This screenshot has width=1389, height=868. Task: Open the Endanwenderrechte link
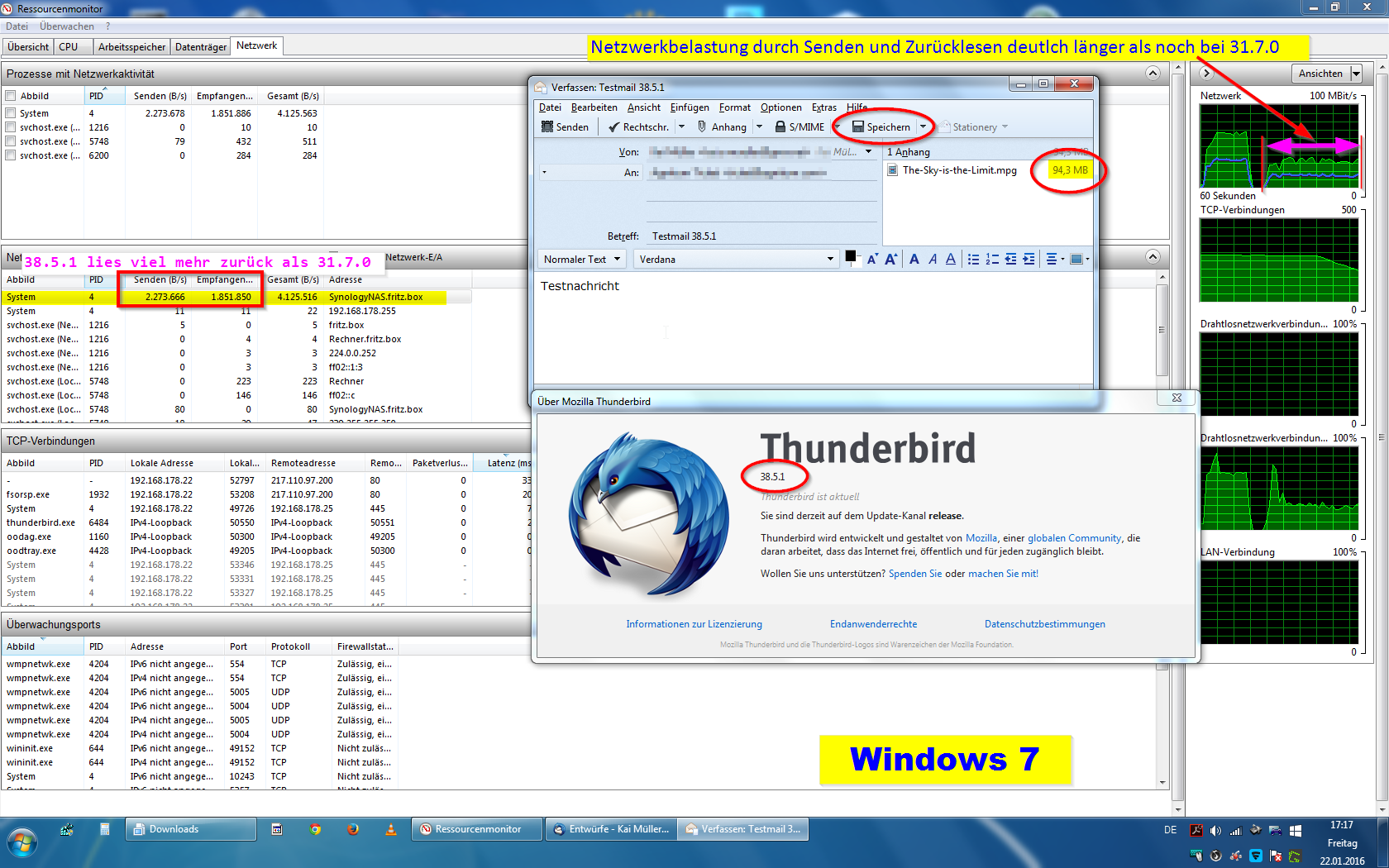pyautogui.click(x=874, y=624)
